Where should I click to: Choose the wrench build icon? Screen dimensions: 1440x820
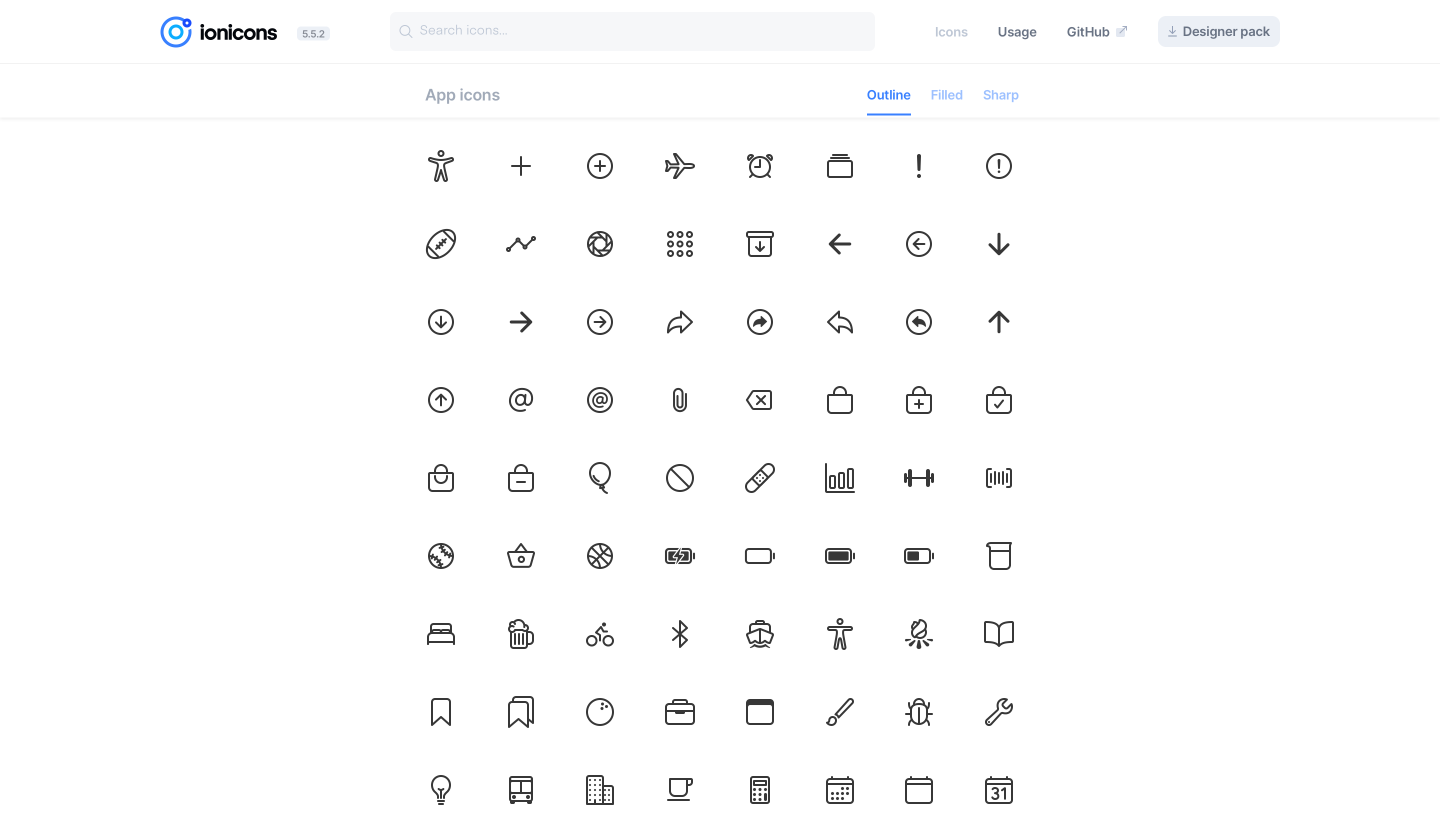pyautogui.click(x=999, y=712)
